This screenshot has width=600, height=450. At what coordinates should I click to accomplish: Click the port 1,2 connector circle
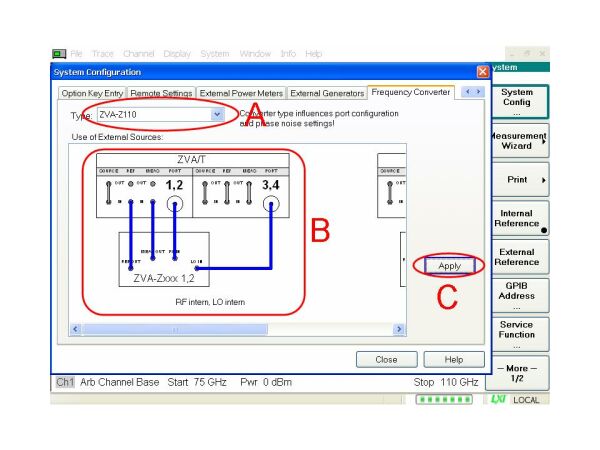tap(175, 204)
